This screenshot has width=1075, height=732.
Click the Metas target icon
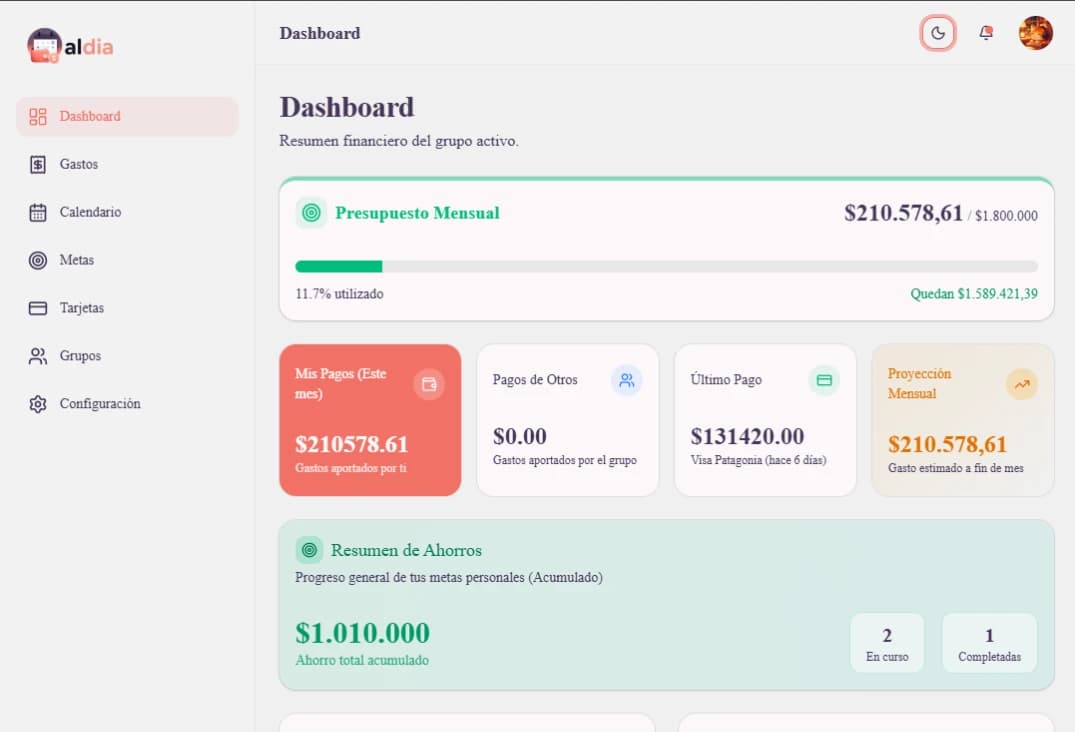(x=38, y=260)
